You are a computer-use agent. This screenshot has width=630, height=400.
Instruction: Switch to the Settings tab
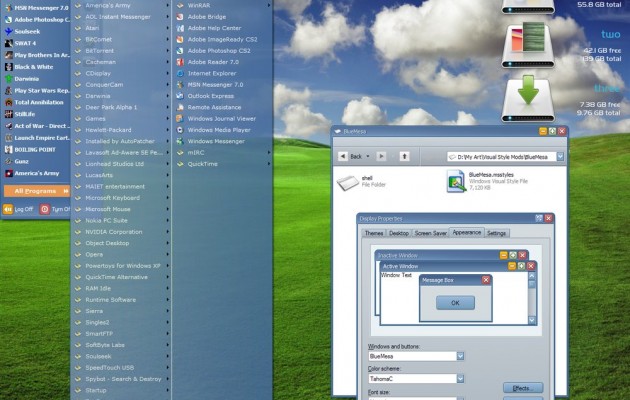[x=497, y=233]
